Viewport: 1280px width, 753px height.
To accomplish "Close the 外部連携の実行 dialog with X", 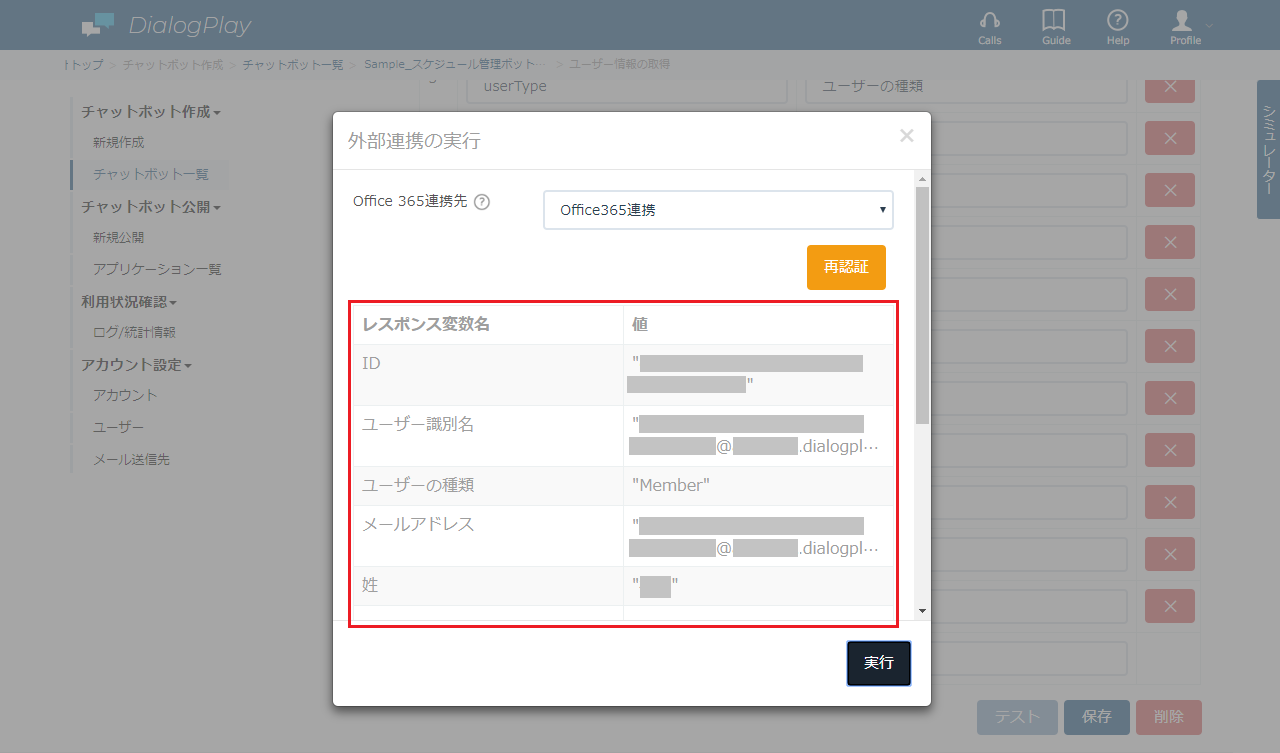I will tap(906, 136).
